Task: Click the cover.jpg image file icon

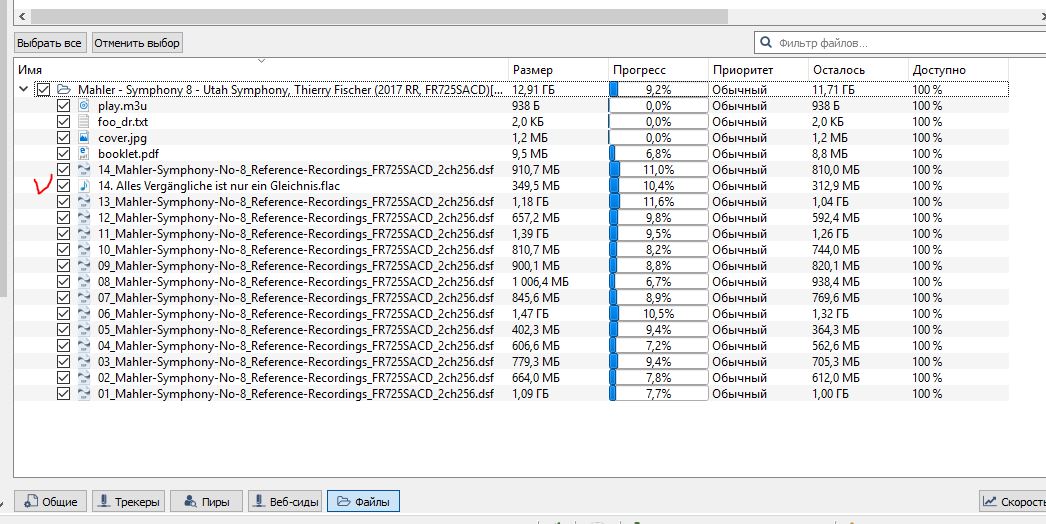Action: pyautogui.click(x=83, y=138)
